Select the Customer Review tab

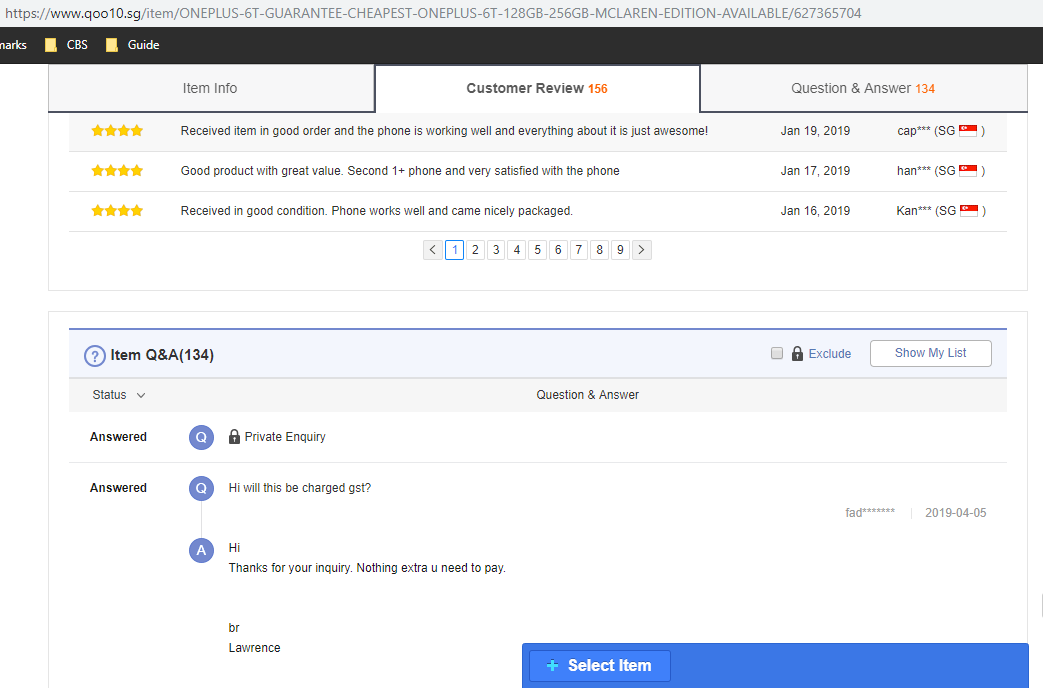click(x=537, y=88)
